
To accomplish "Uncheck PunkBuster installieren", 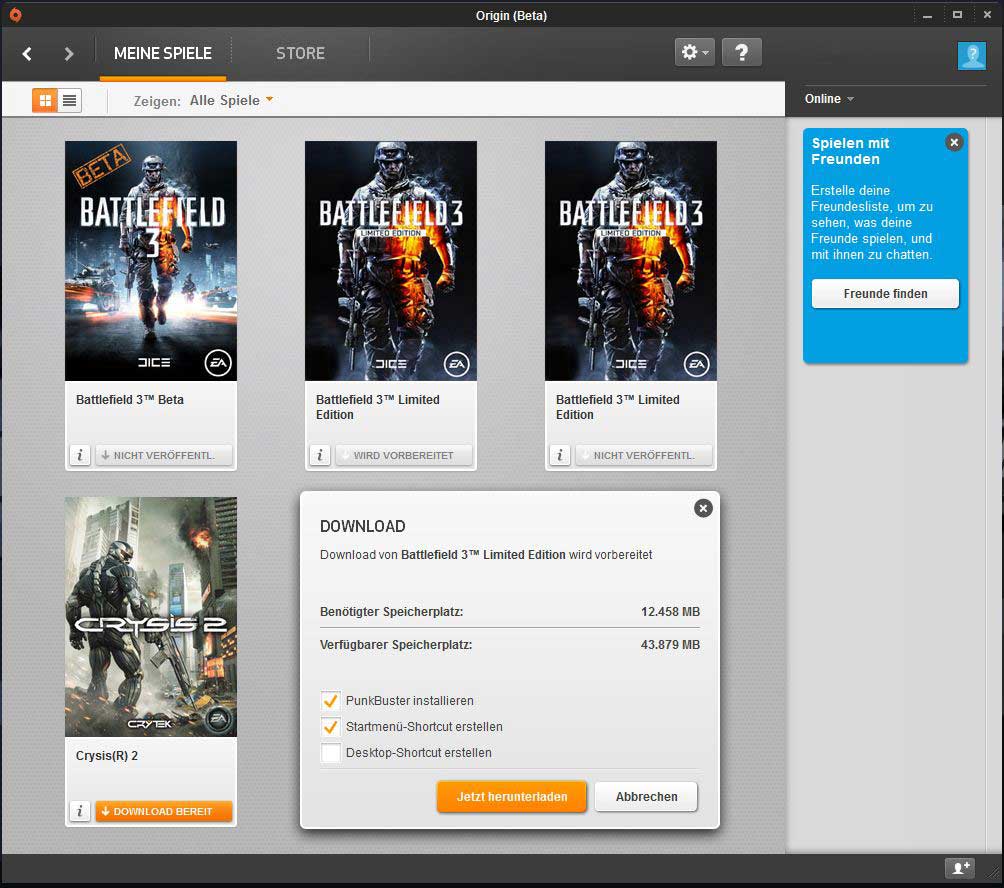I will pyautogui.click(x=330, y=700).
